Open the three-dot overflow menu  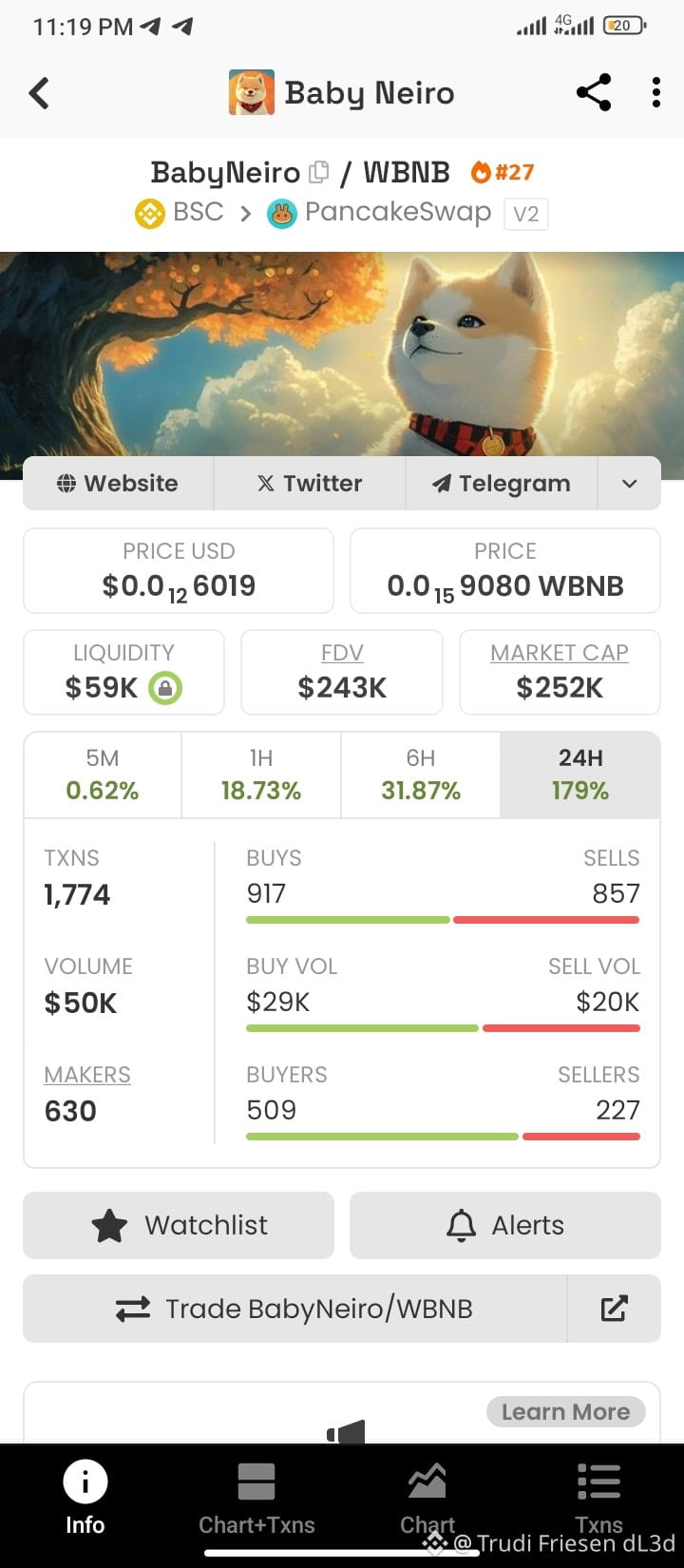click(x=656, y=93)
